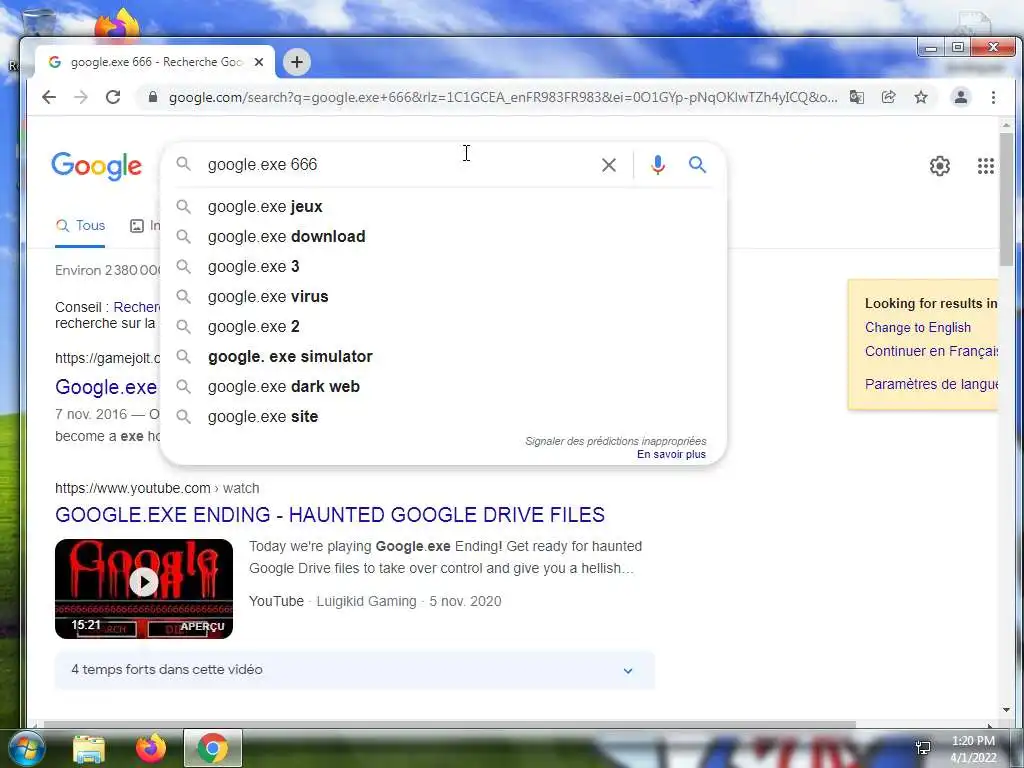This screenshot has width=1024, height=768.
Task: Click 'Continuer en Français' link
Action: [931, 351]
